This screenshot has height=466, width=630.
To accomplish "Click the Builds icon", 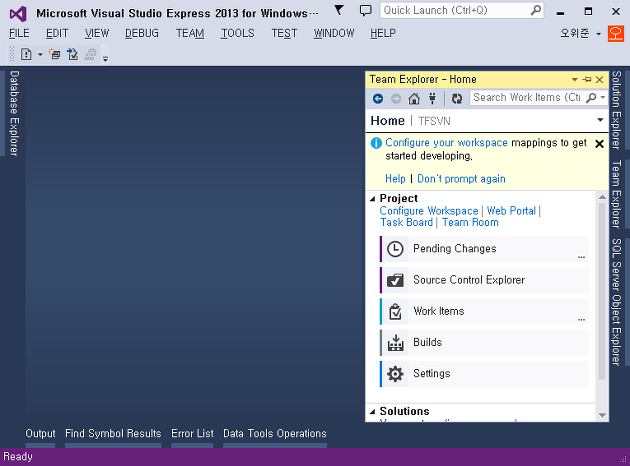I will pyautogui.click(x=395, y=343).
